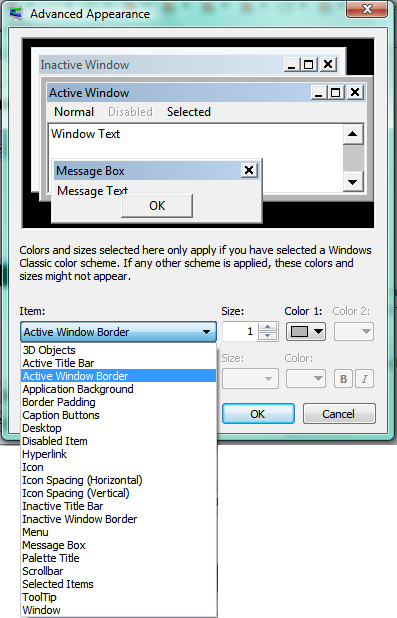Click the Italic font style button
The height and width of the screenshot is (618, 397).
pyautogui.click(x=365, y=379)
